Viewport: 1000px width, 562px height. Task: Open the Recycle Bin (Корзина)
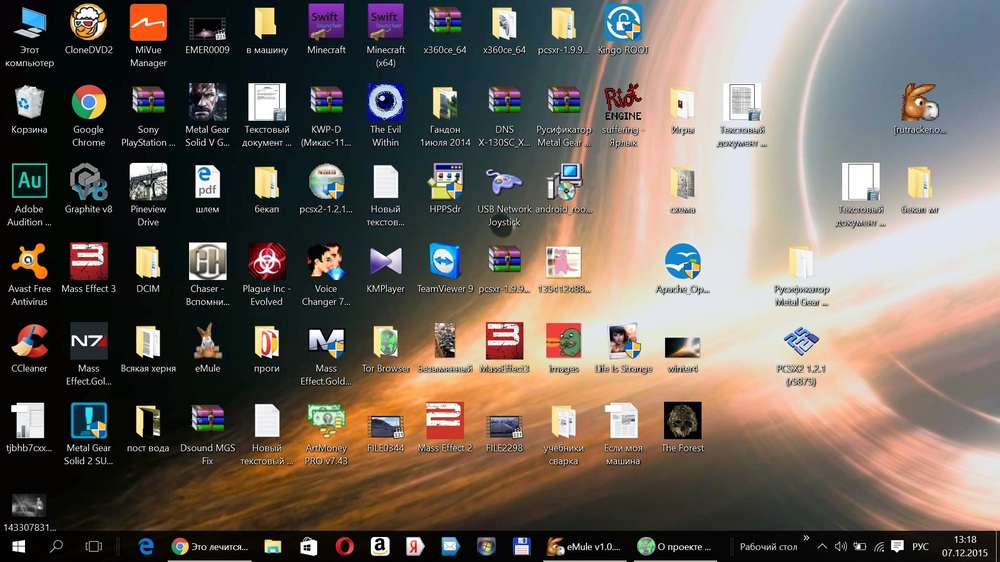click(29, 103)
